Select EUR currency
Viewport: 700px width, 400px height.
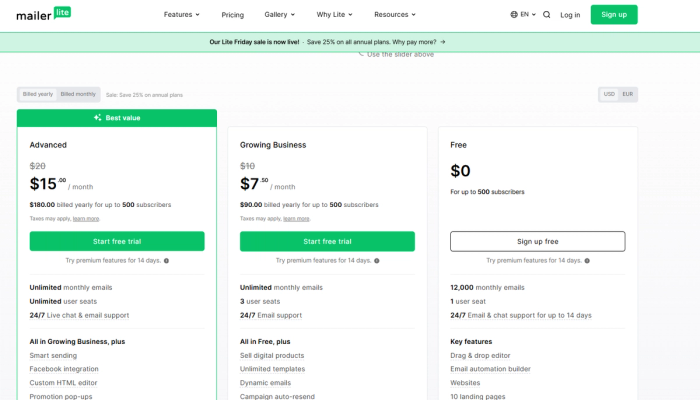click(628, 94)
